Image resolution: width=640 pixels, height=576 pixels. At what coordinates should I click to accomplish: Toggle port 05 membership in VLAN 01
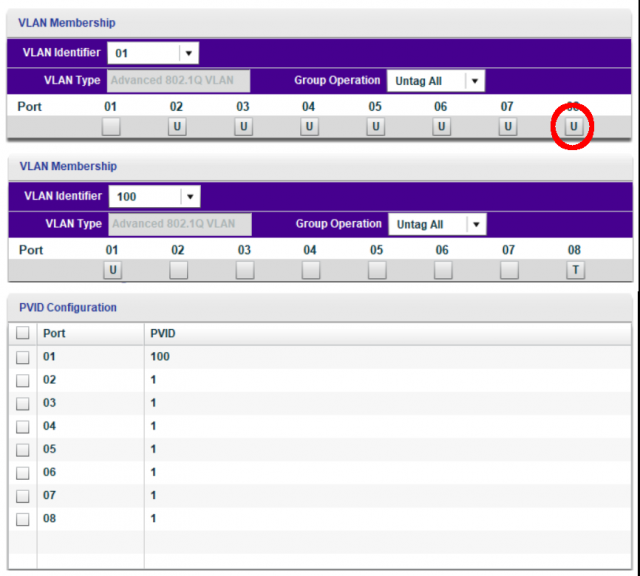375,126
